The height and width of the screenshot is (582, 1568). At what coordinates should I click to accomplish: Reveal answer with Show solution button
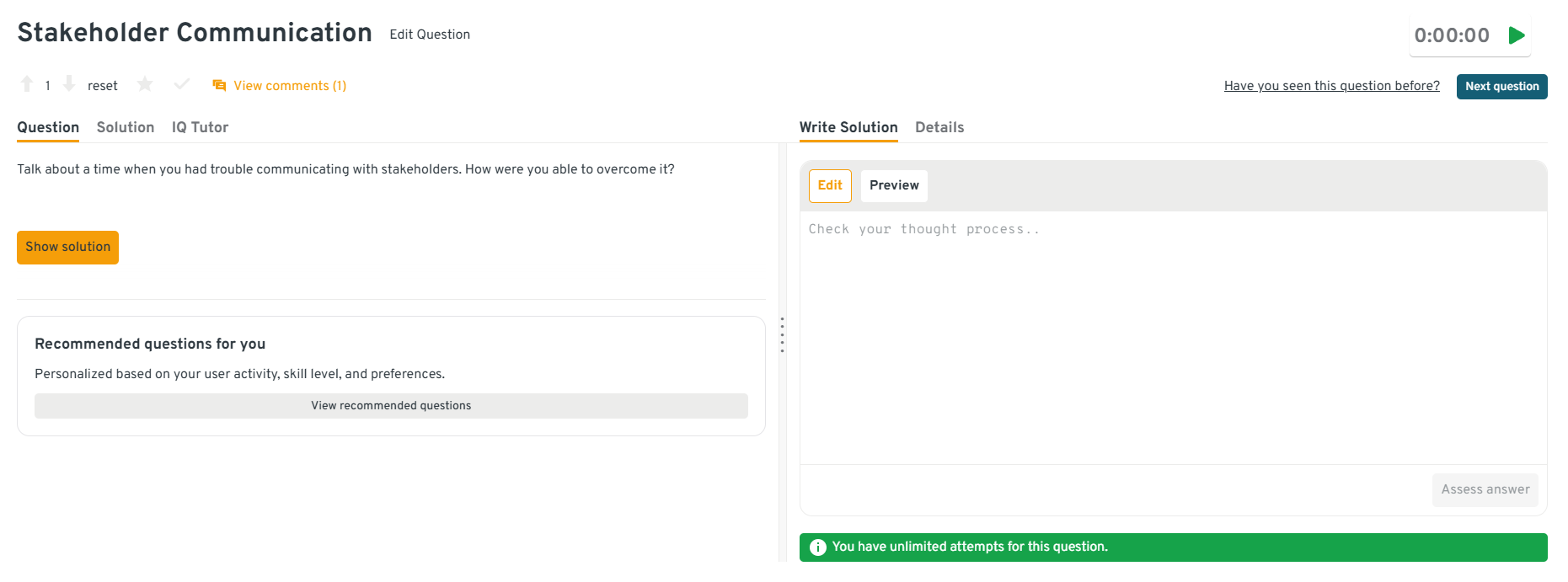(67, 248)
